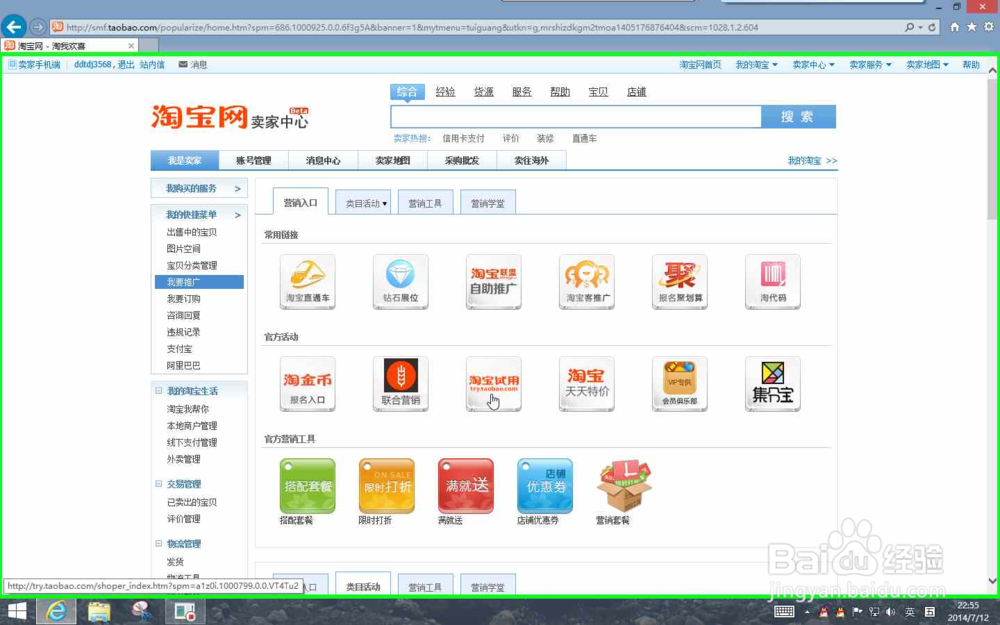Open the touch keyboard tray icon
This screenshot has height=625, width=1000.
click(x=784, y=612)
